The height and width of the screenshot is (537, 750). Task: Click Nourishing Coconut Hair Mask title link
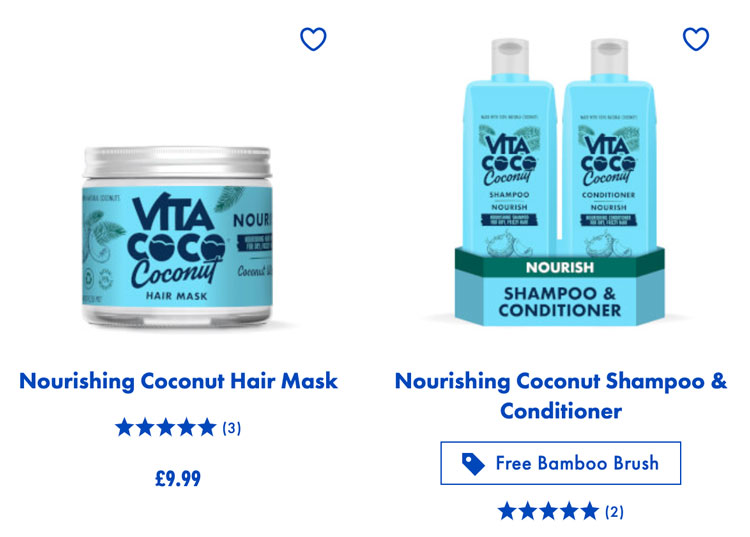pyautogui.click(x=178, y=381)
